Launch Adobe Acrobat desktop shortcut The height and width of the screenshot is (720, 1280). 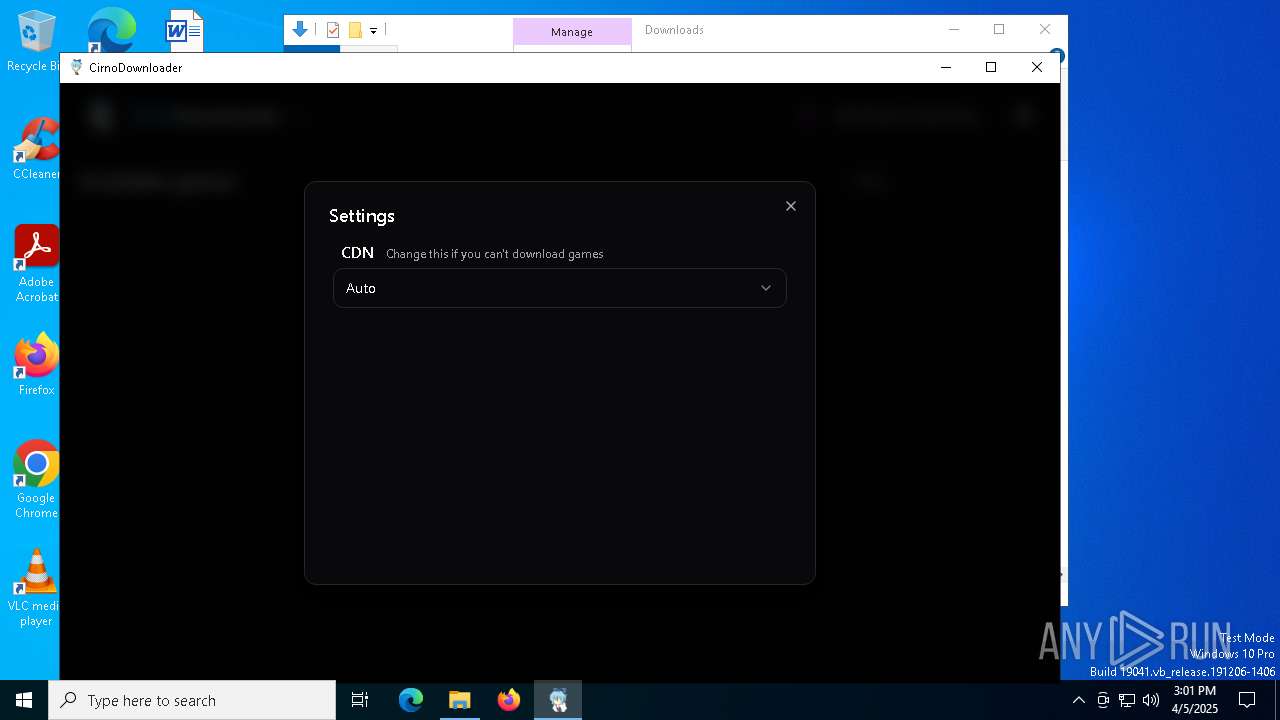point(36,264)
